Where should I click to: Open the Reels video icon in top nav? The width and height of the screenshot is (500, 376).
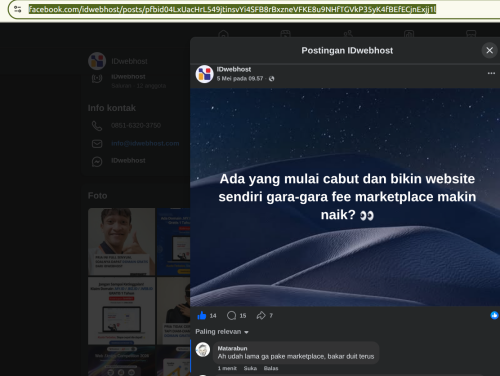point(285,34)
